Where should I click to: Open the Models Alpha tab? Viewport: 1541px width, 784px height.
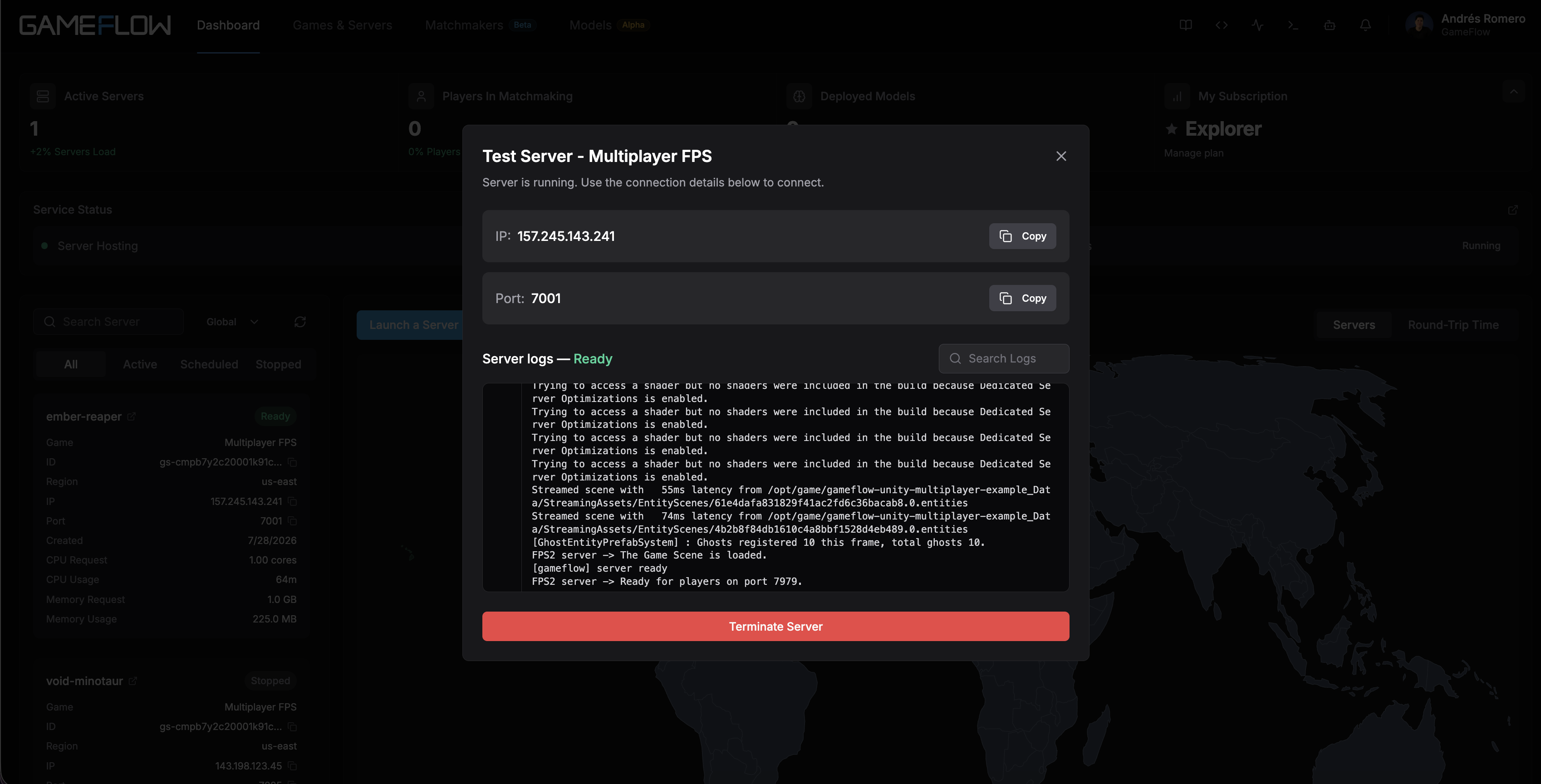pyautogui.click(x=609, y=25)
